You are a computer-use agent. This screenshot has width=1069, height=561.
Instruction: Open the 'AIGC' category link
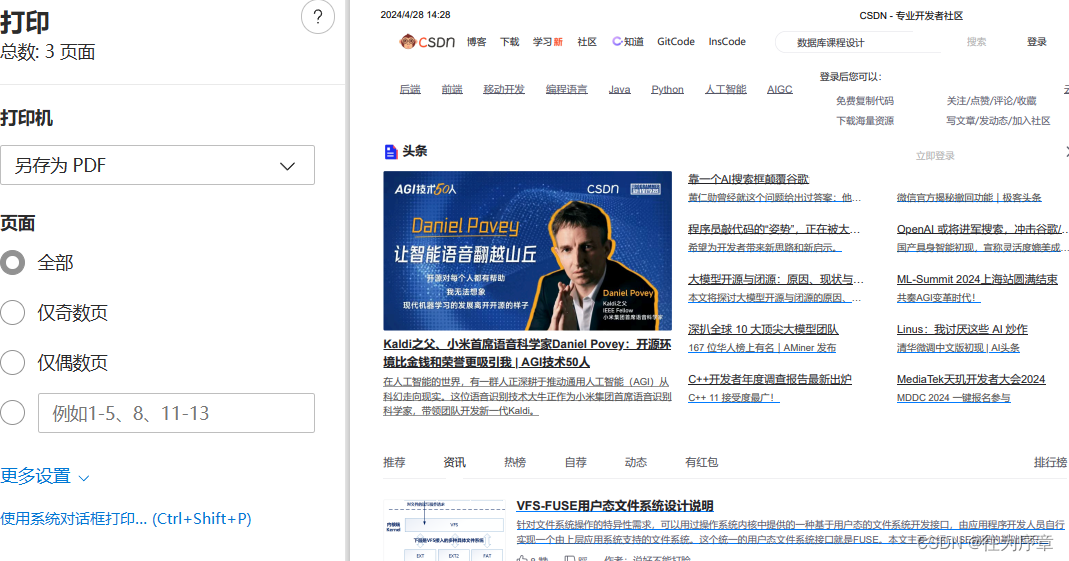click(779, 89)
